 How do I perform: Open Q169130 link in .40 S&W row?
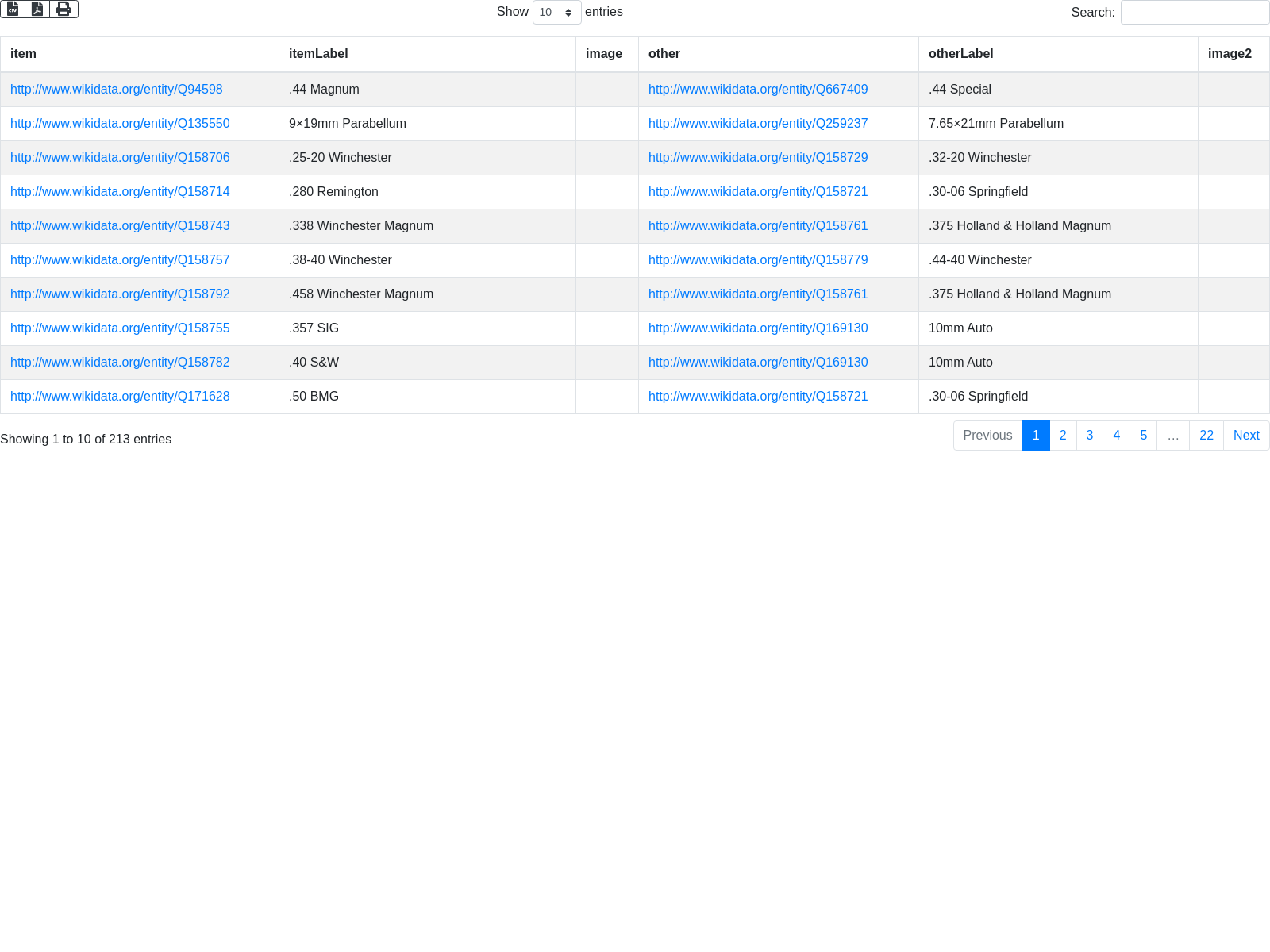758,363
